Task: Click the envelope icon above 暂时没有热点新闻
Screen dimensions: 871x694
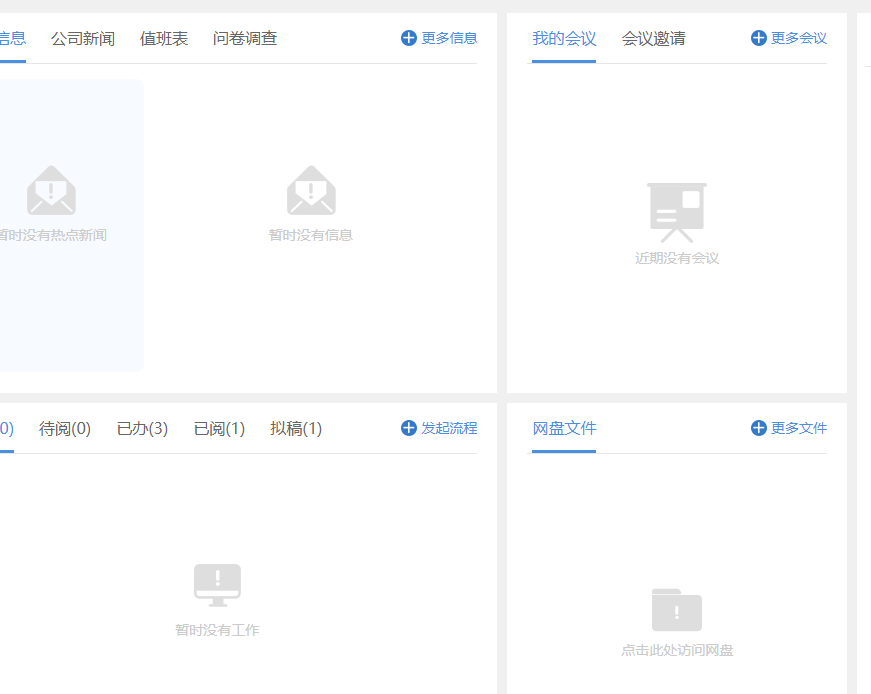Action: click(x=51, y=191)
